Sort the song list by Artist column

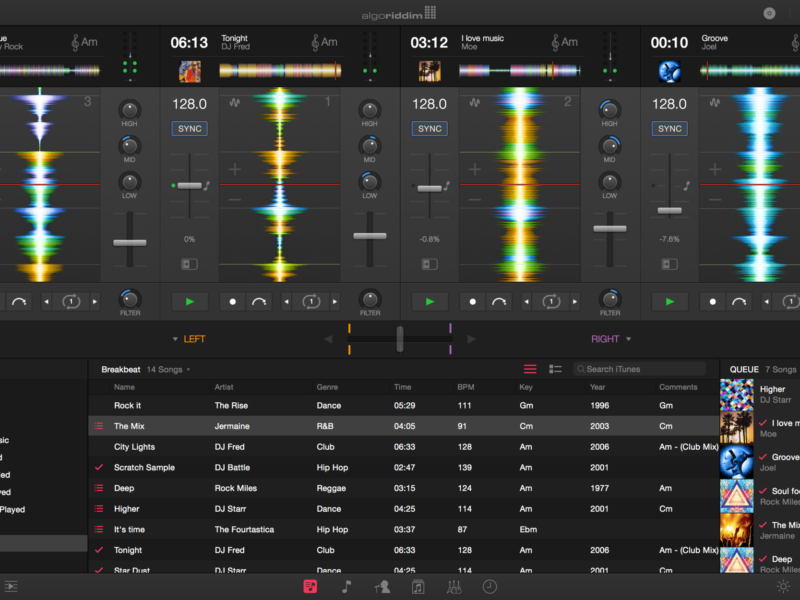coord(224,387)
